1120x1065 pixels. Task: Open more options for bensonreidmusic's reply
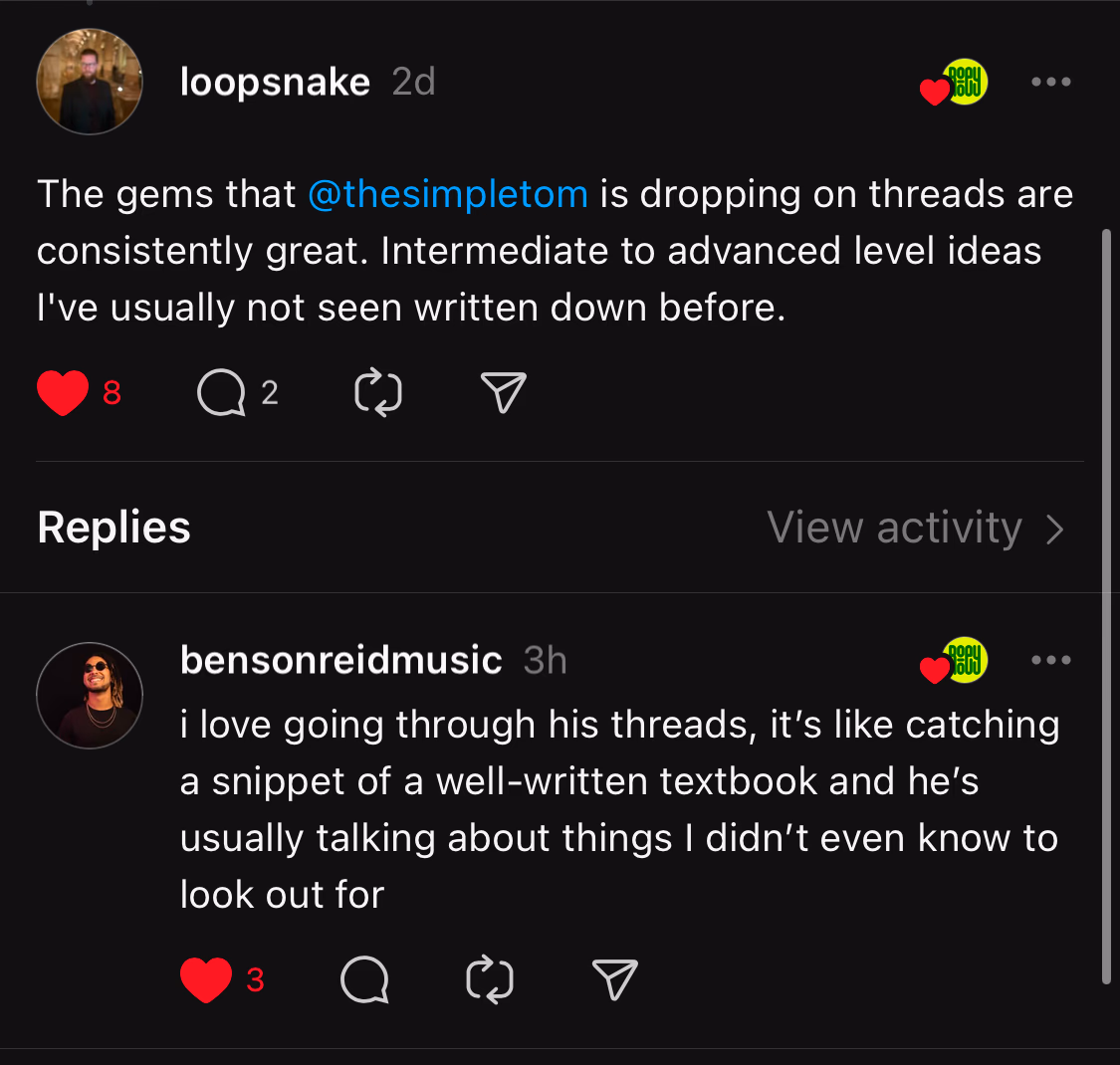pos(1051,660)
